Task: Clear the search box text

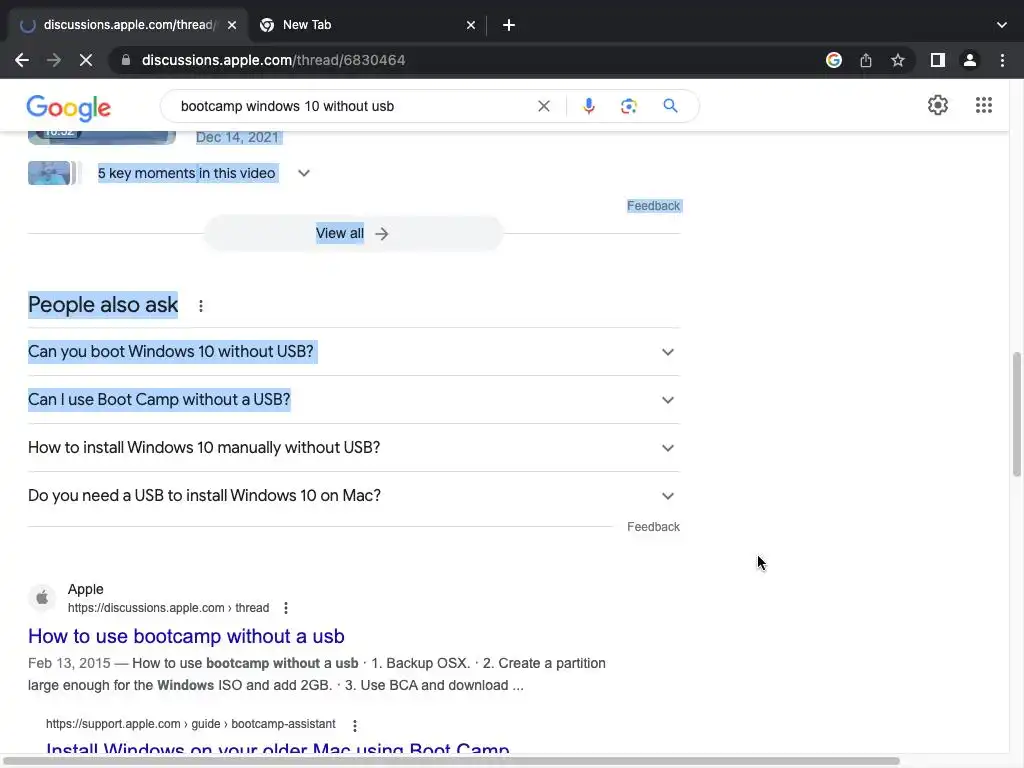Action: [x=543, y=106]
